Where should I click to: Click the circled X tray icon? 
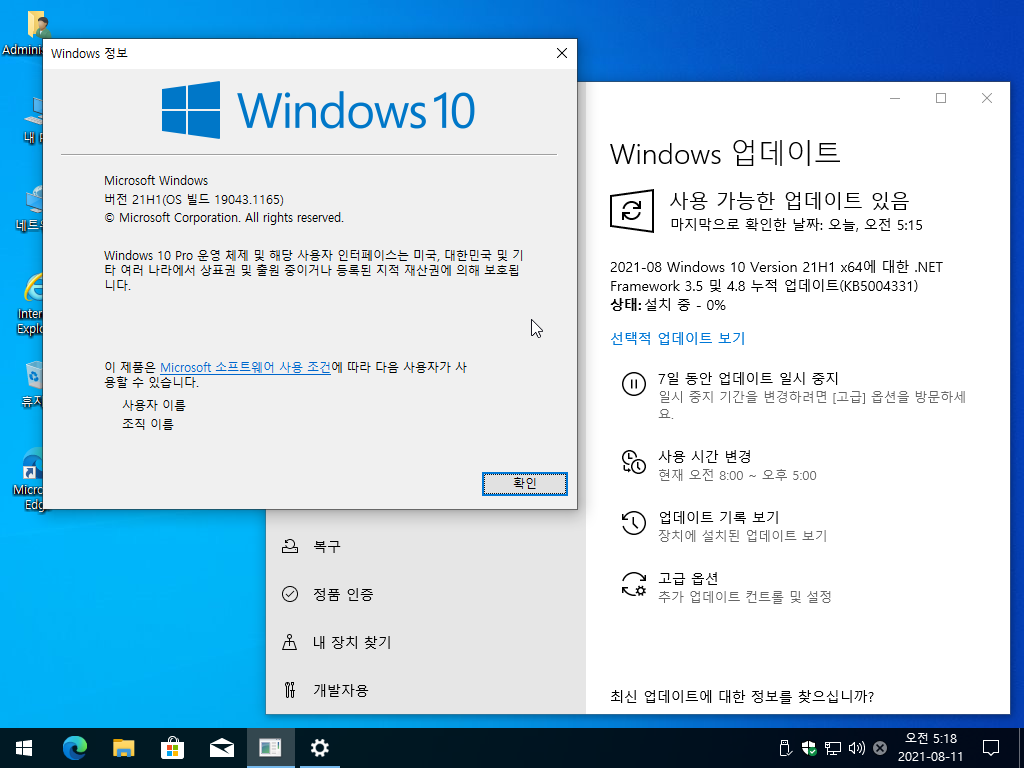(x=880, y=748)
